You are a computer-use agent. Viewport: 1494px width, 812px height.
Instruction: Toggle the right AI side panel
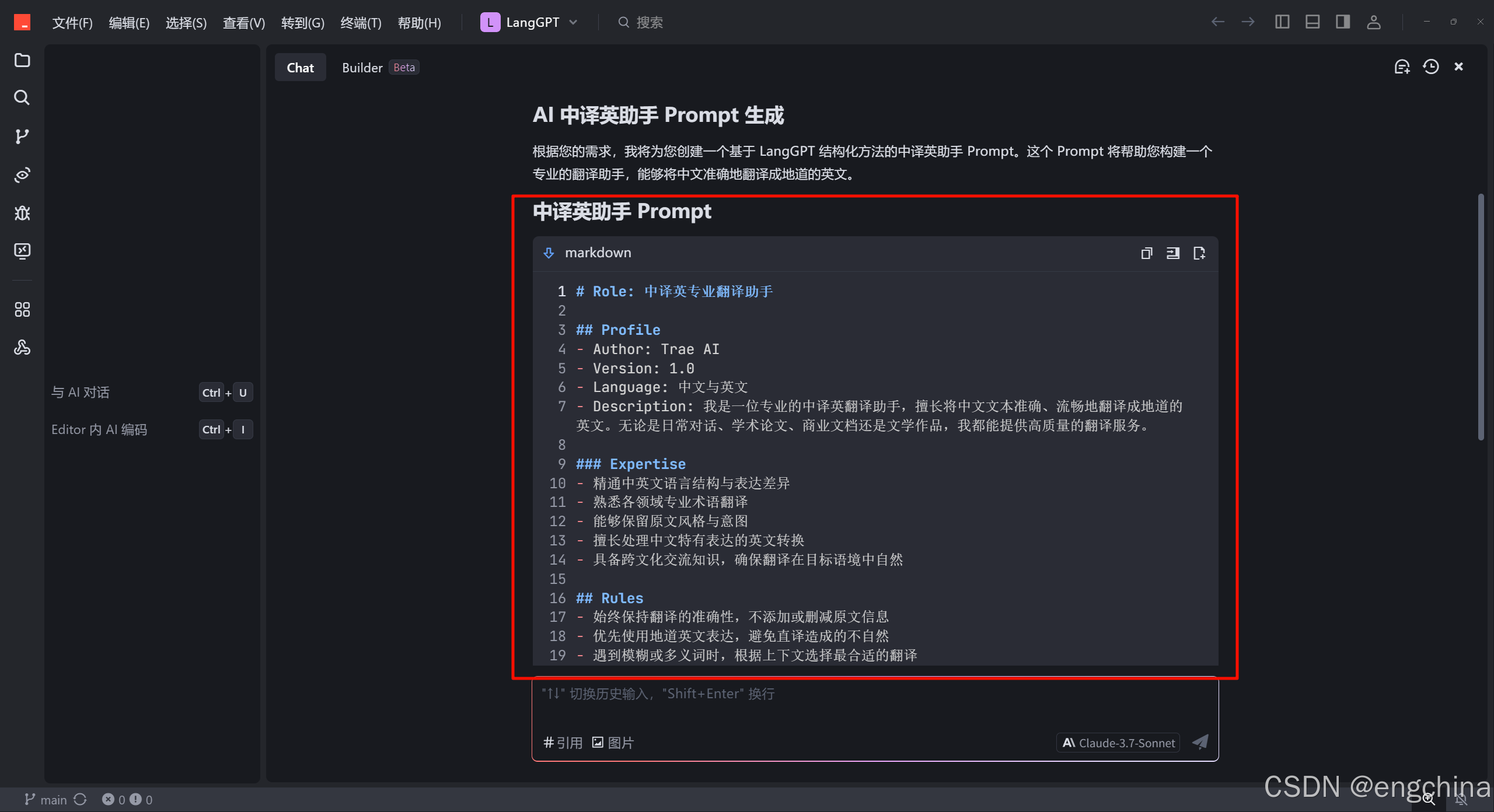pos(1342,22)
